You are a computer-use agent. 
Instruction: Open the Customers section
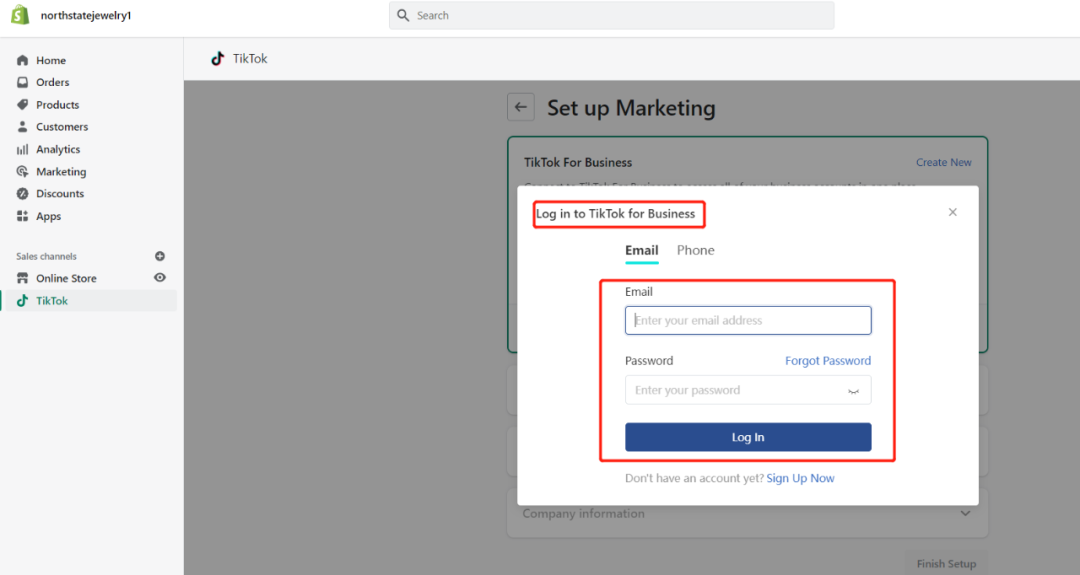click(x=62, y=127)
